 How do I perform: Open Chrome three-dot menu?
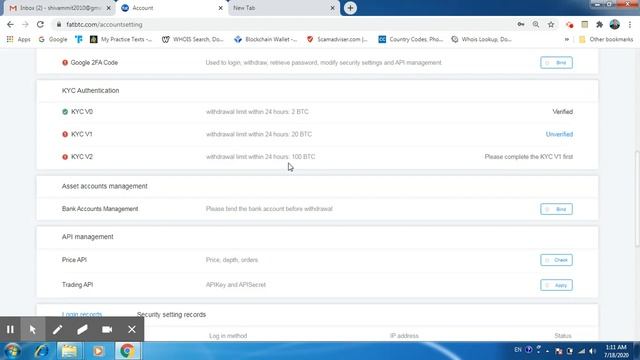pyautogui.click(x=630, y=24)
